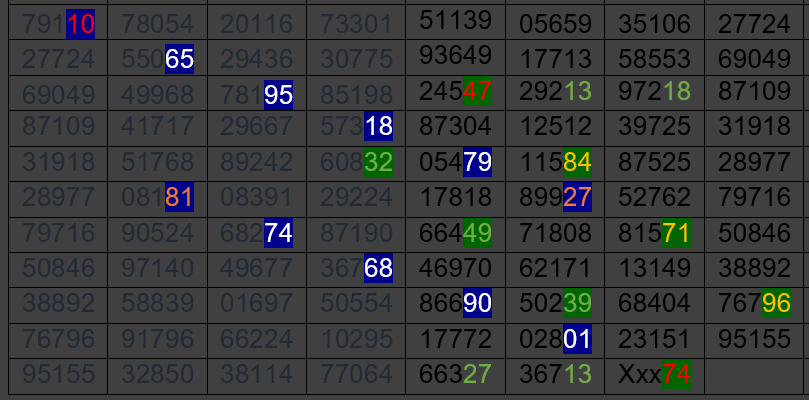Click dimmed cell 08181 with orange 81
The width and height of the screenshot is (809, 400).
(157, 197)
